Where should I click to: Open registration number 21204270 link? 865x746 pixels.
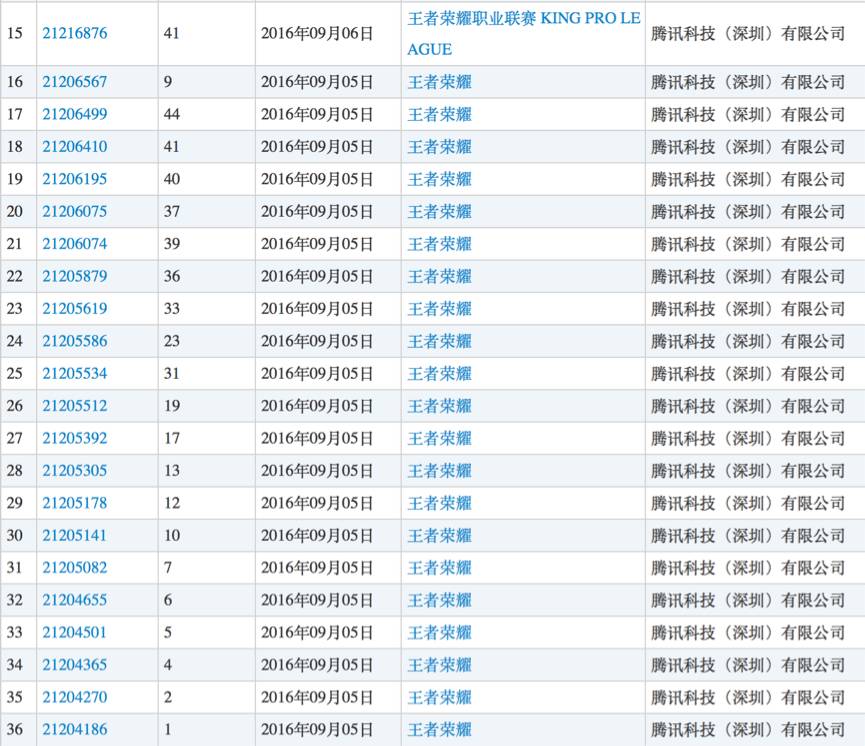[x=74, y=697]
